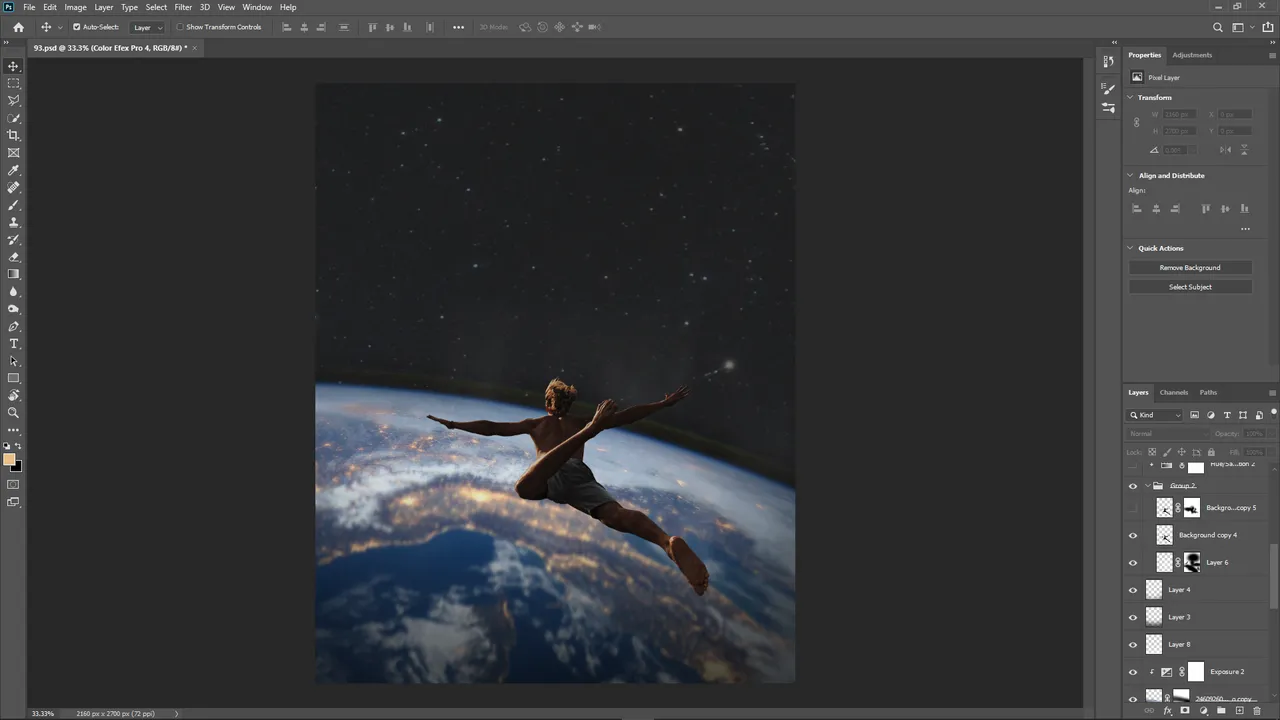1280x720 pixels.
Task: Hide Layer 4 visibility
Action: click(1133, 590)
